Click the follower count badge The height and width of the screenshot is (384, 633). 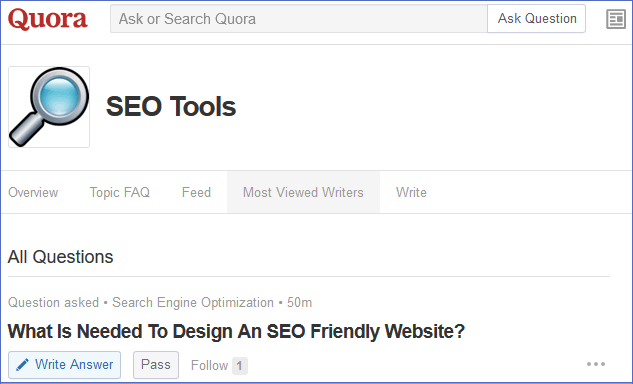pos(240,366)
